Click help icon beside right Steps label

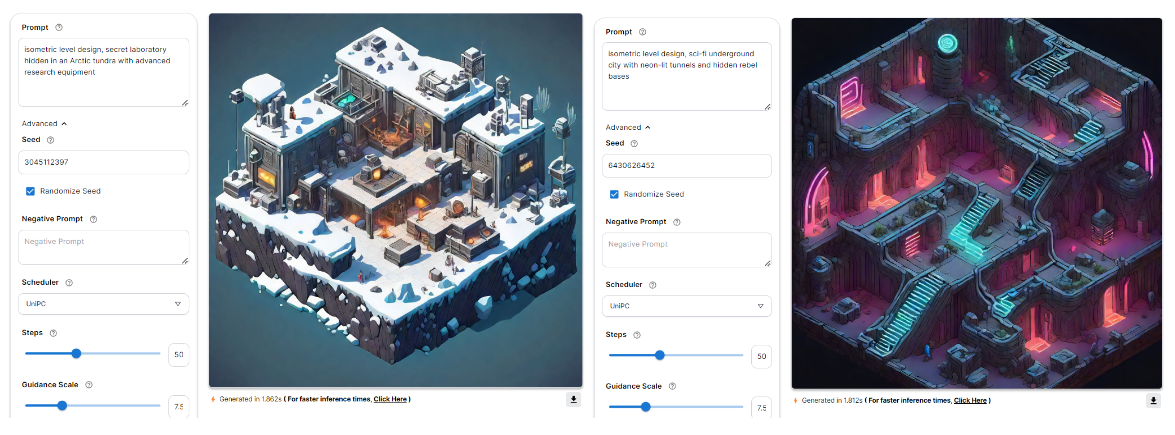click(637, 334)
